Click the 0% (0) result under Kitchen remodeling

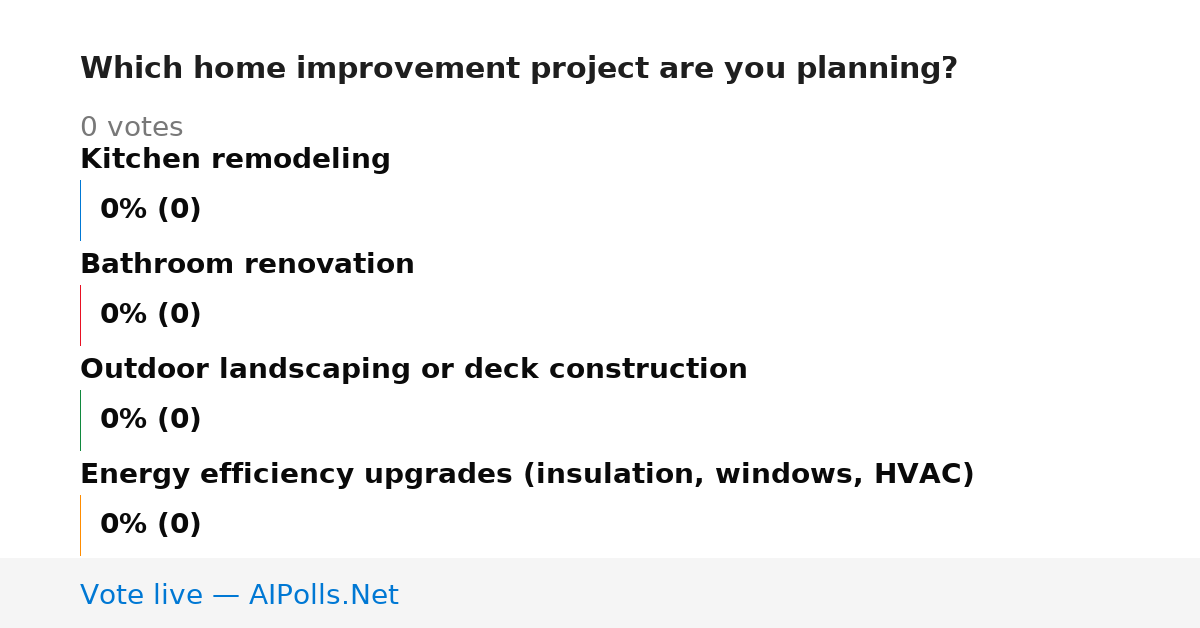pos(150,210)
